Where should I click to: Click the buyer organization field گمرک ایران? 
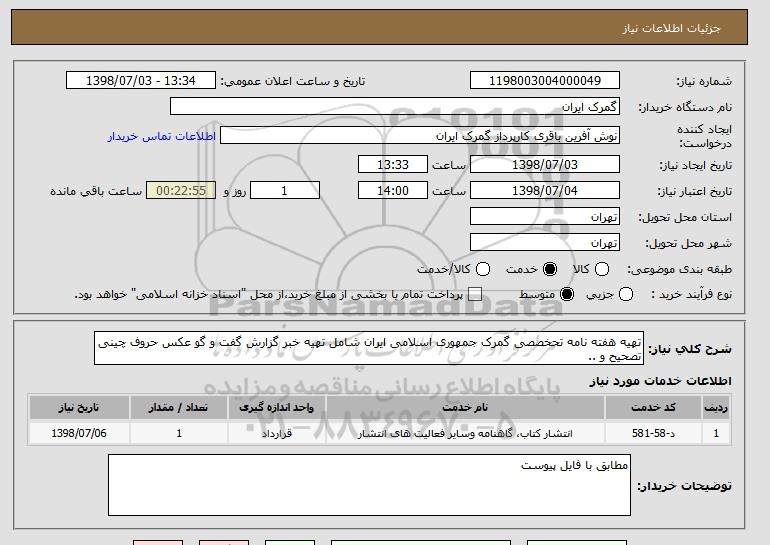tap(395, 107)
